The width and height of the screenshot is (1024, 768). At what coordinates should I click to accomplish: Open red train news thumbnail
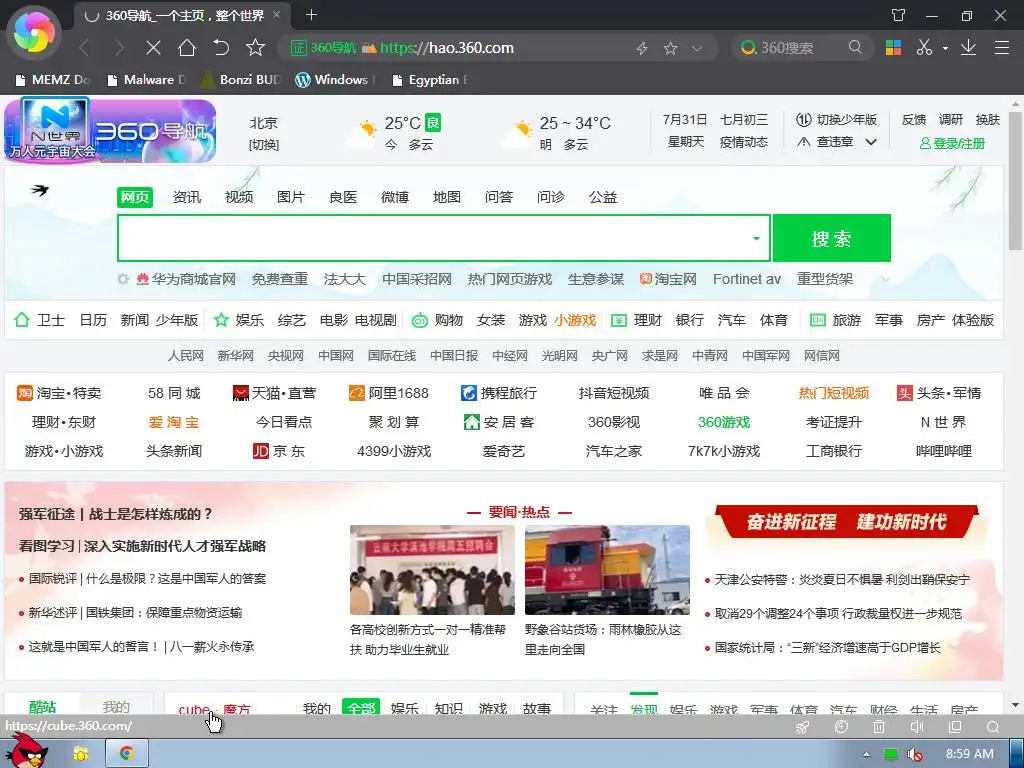pos(607,569)
